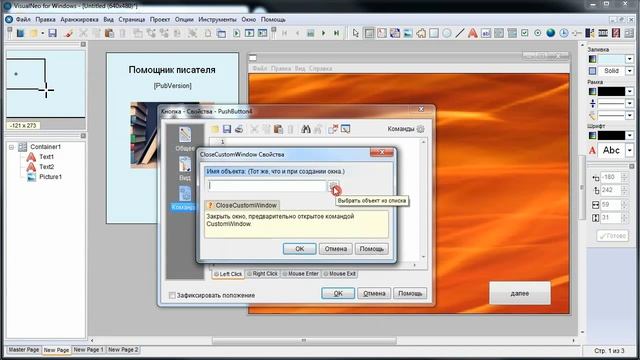Viewport: 640px width, 360px height.
Task: Open the Шрифт color dropdown arrow
Action: pos(629,136)
